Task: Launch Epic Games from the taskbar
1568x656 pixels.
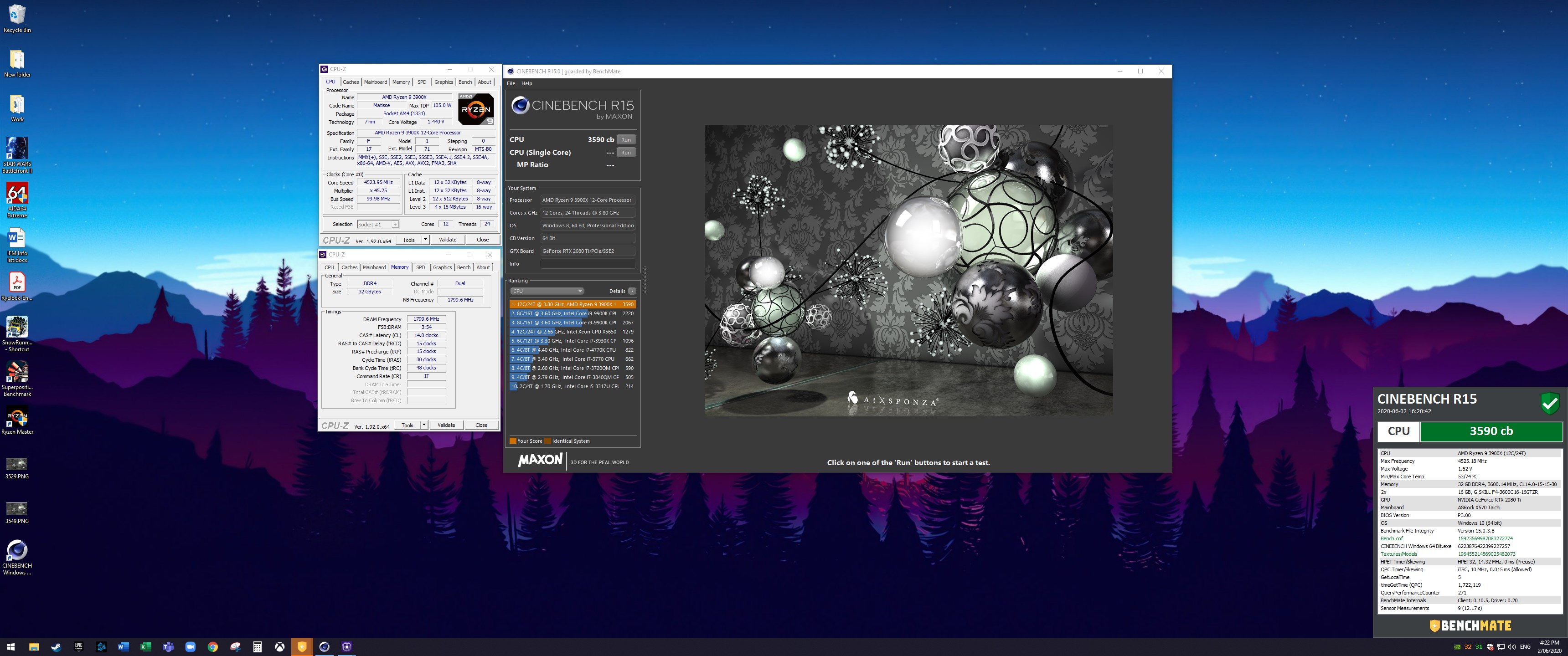Action: [78, 647]
